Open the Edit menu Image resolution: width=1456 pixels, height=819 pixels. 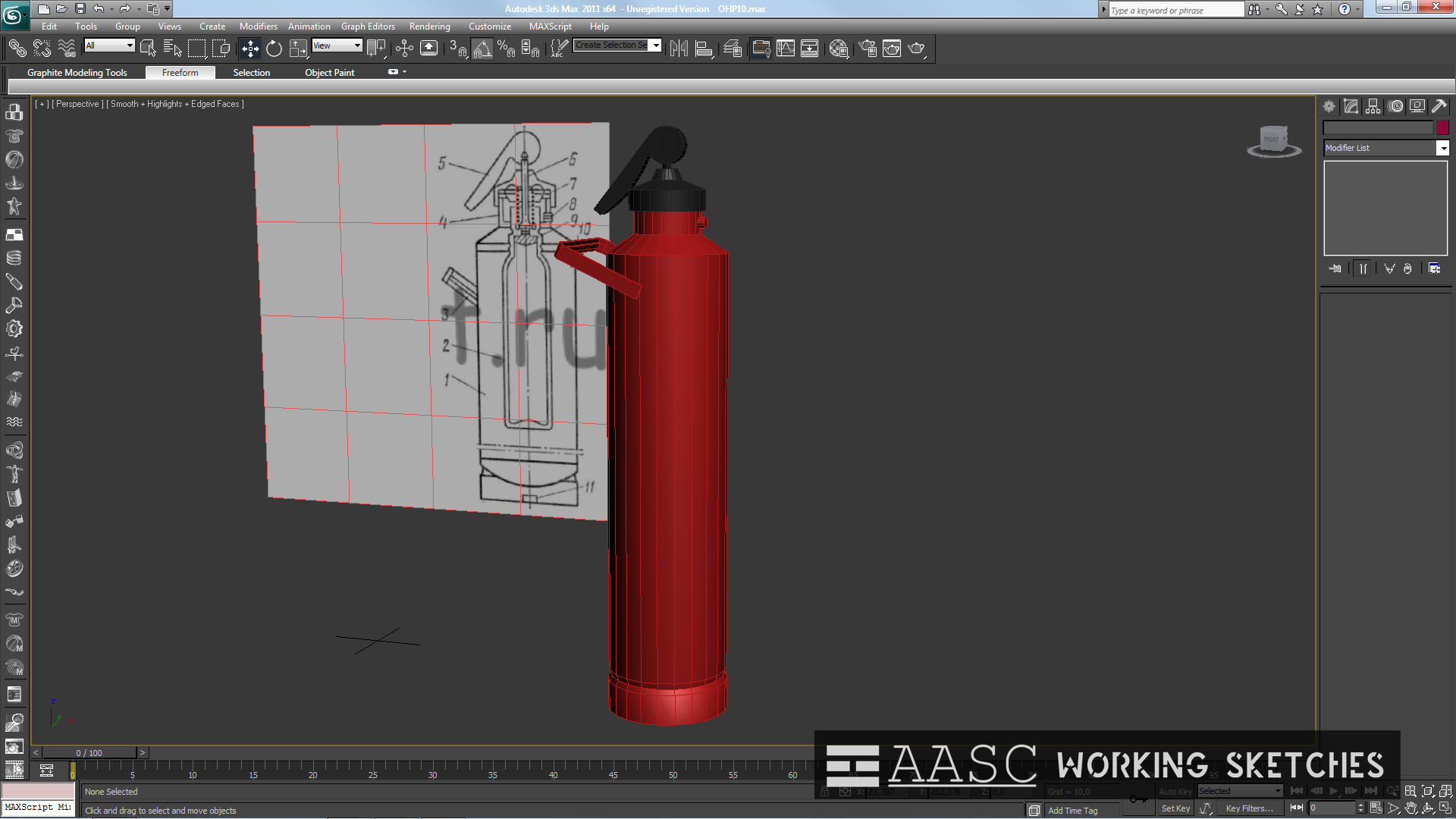pyautogui.click(x=49, y=27)
